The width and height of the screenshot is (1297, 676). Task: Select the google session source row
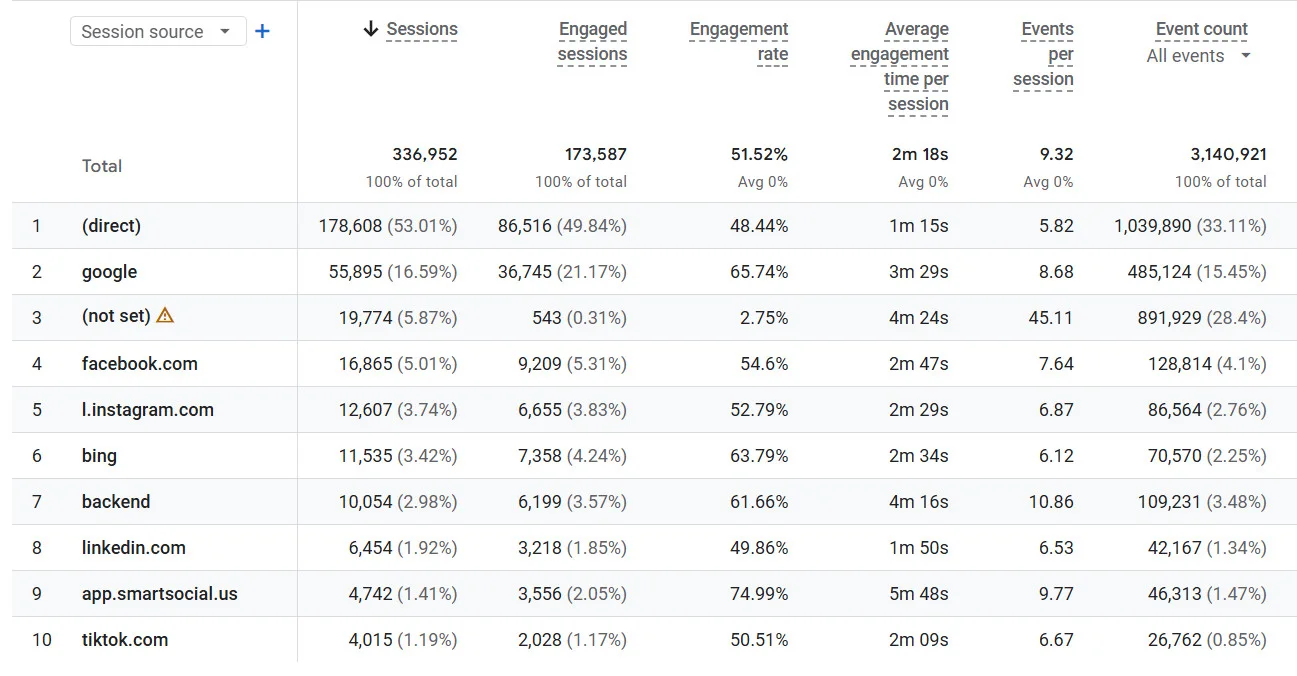pos(109,271)
